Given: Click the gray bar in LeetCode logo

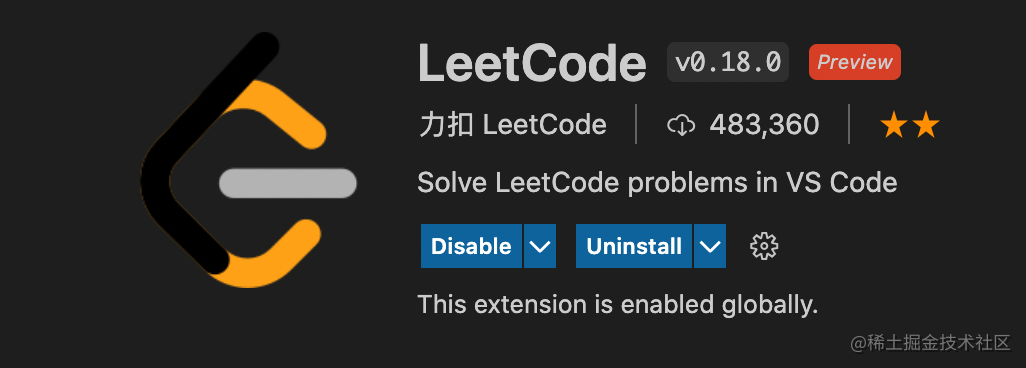Looking at the screenshot, I should [x=288, y=183].
